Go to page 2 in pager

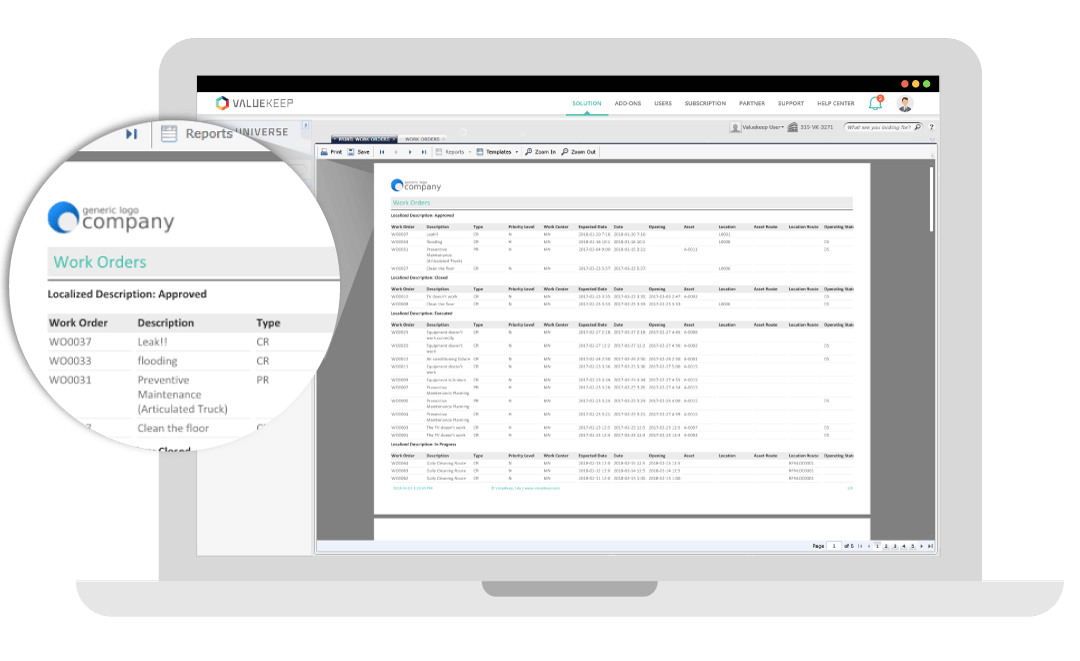coord(886,546)
